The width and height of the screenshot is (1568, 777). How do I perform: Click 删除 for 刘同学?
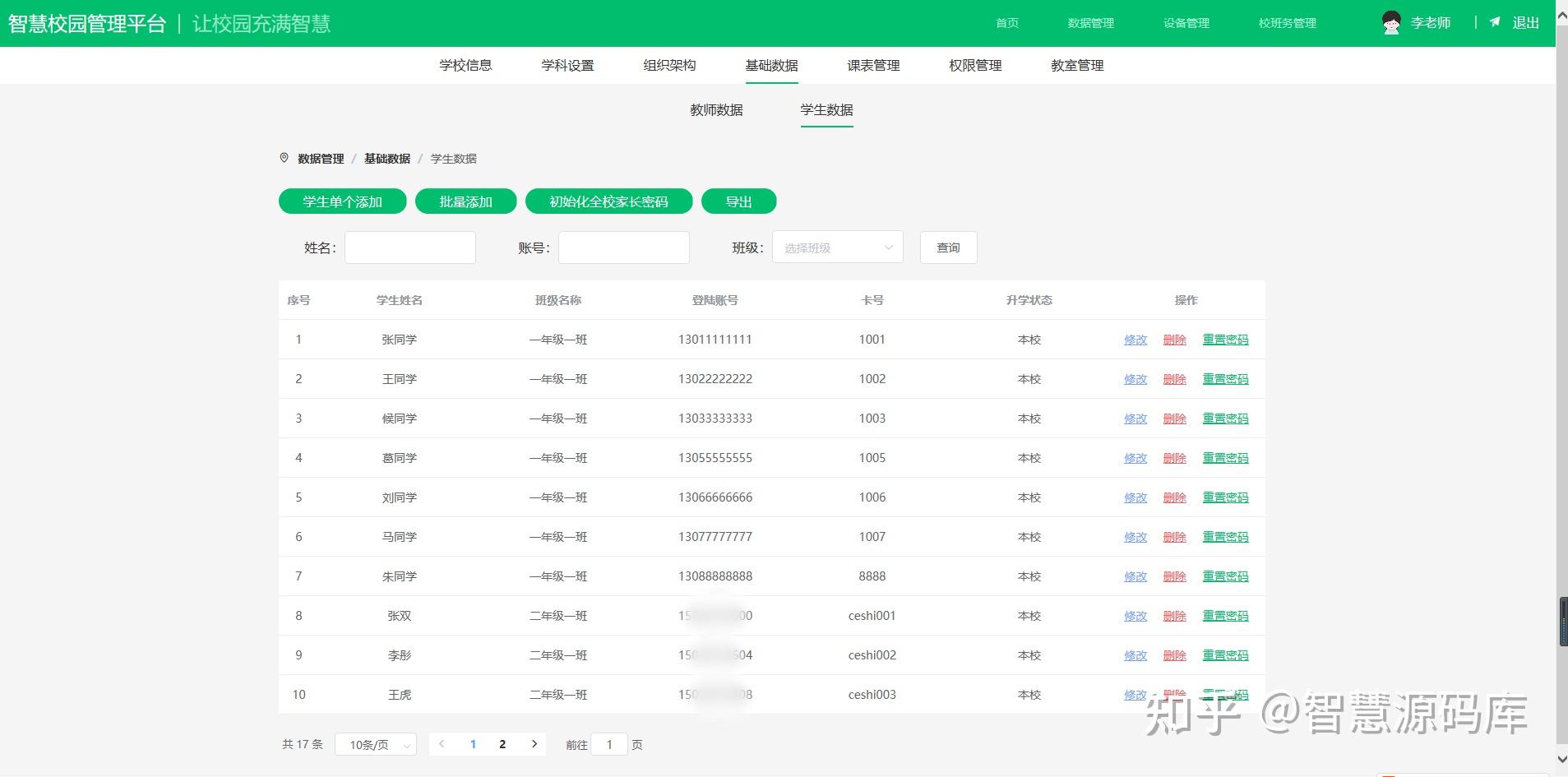click(1175, 497)
